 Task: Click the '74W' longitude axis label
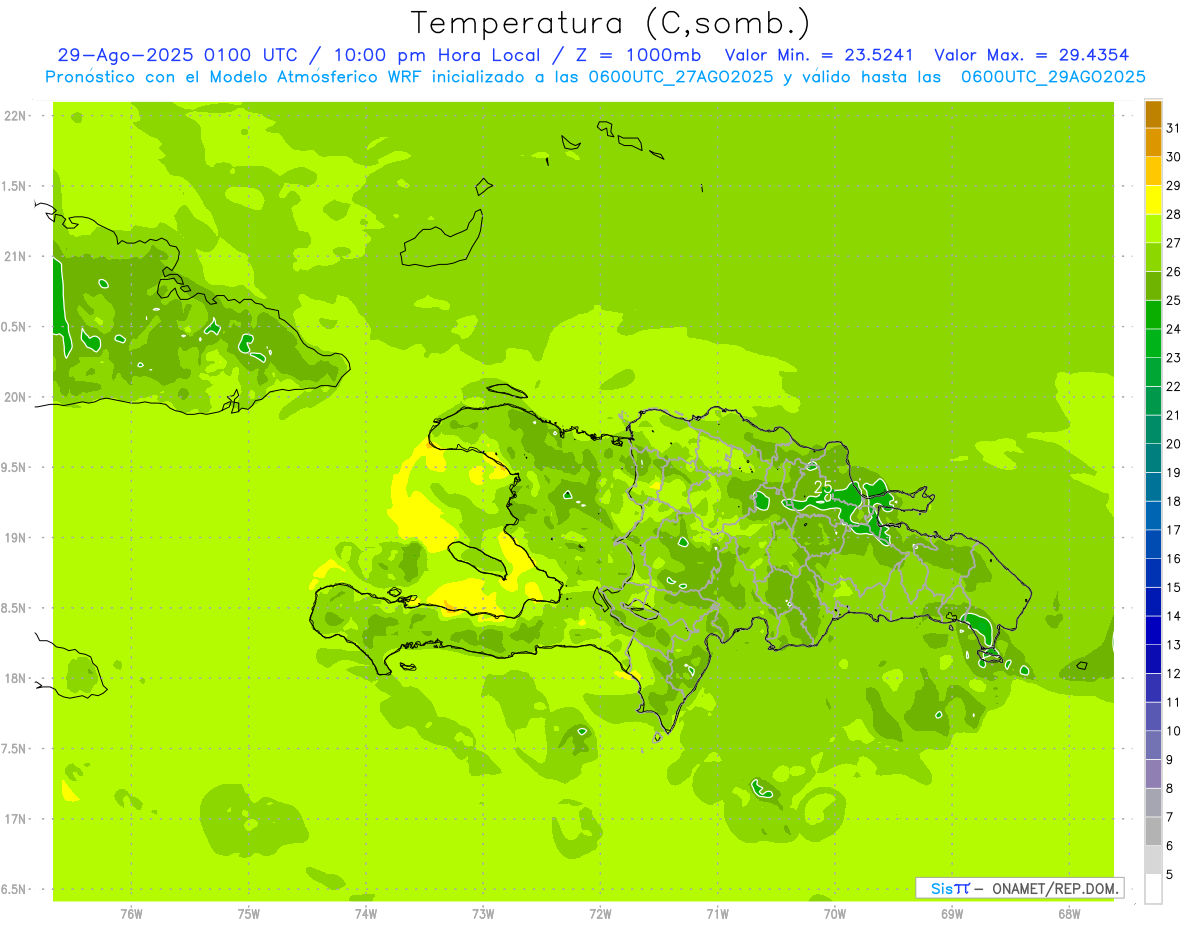coord(366,914)
